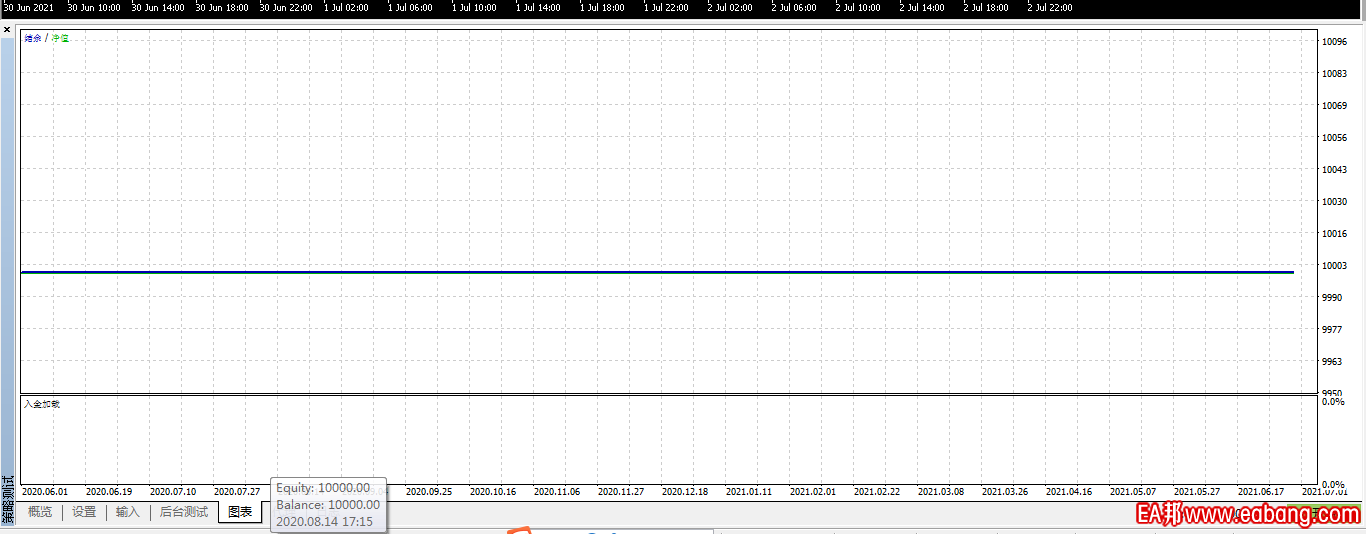Click the 9963 axis value
Image resolution: width=1366 pixels, height=534 pixels.
1332,362
